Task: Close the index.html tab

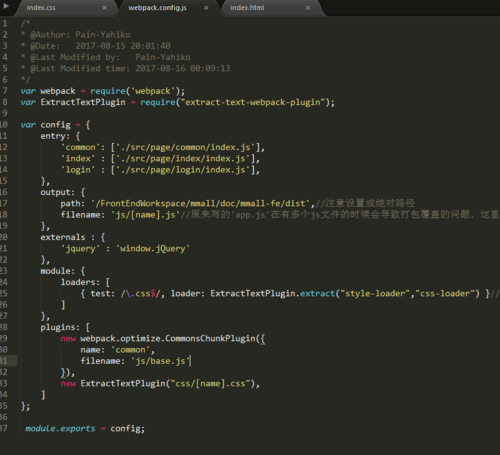Action: 308,8
